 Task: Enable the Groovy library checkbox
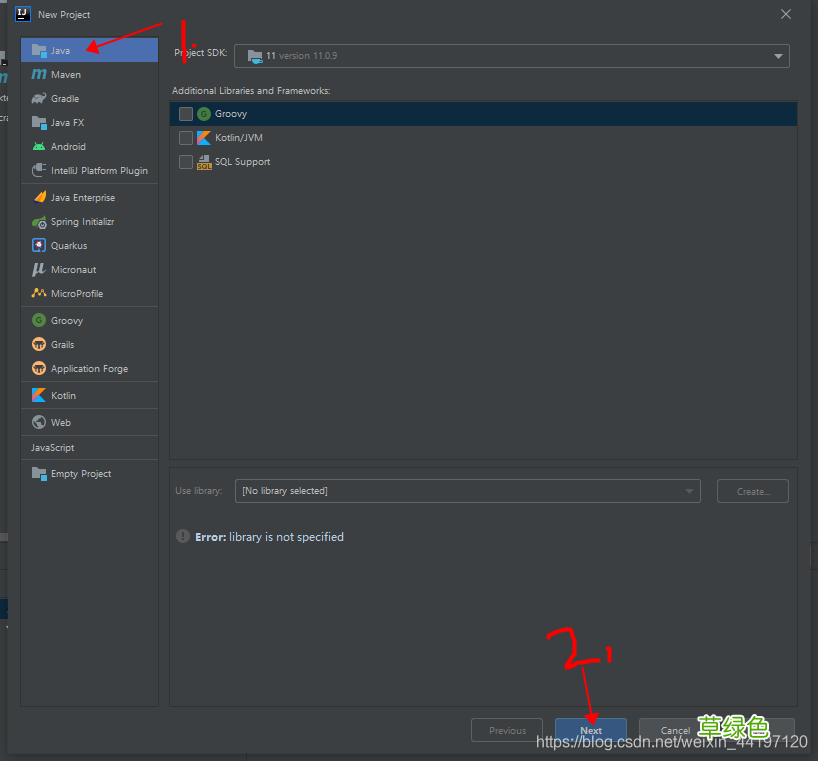(186, 114)
